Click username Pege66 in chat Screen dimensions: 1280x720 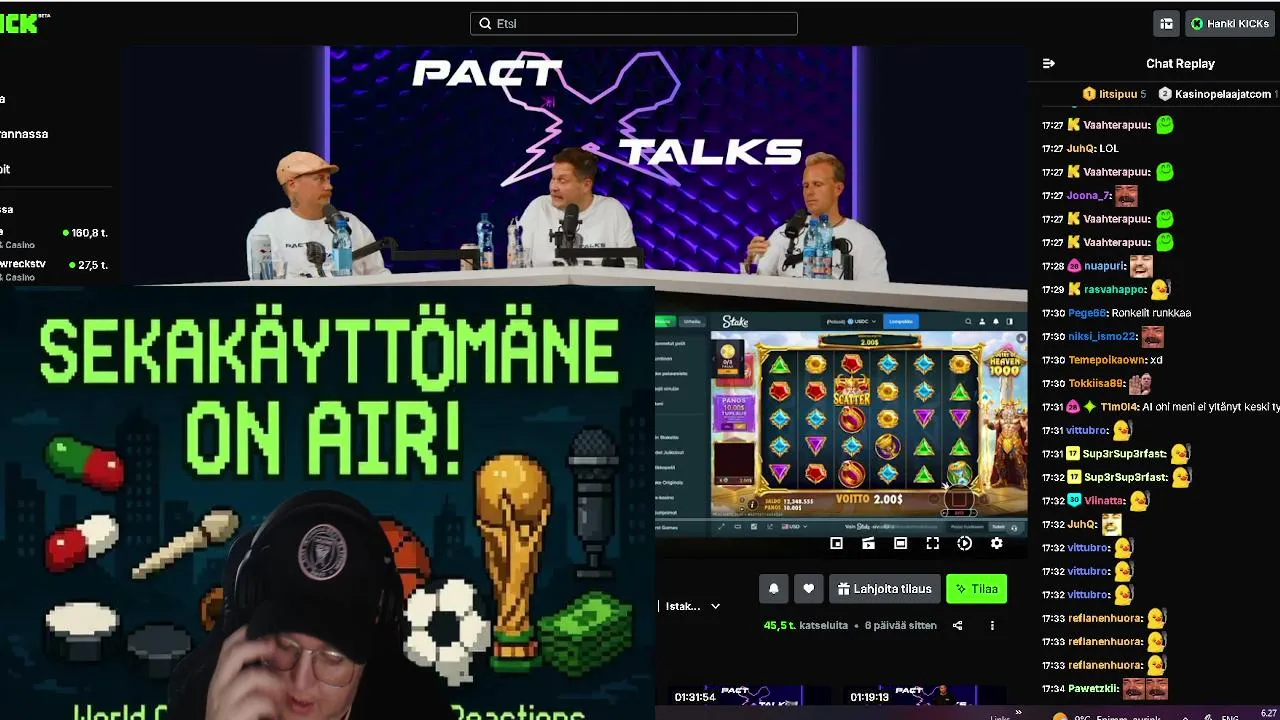1087,313
